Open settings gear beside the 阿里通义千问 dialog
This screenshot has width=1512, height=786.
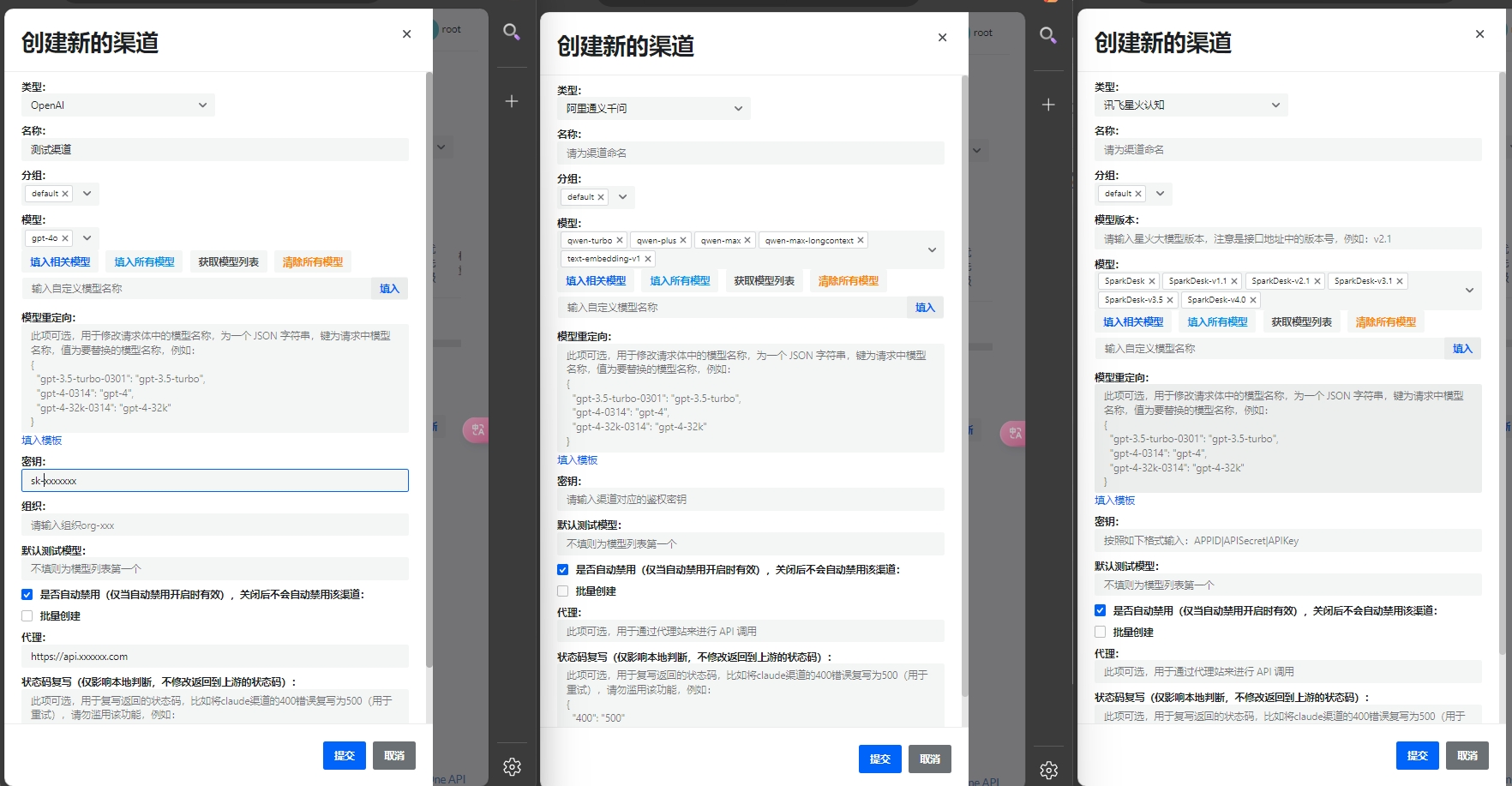coord(1049,771)
